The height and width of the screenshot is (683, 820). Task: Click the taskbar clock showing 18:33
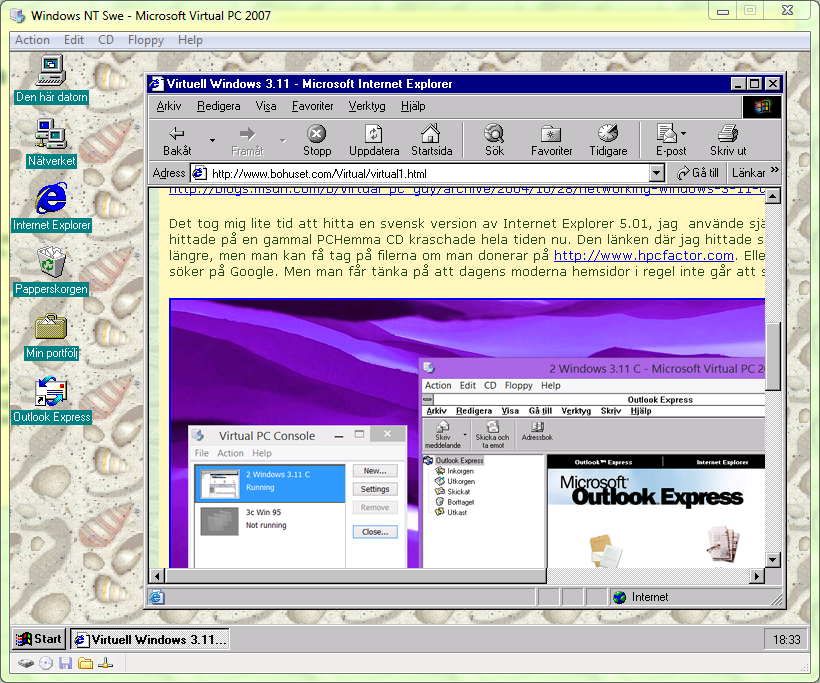(x=787, y=640)
